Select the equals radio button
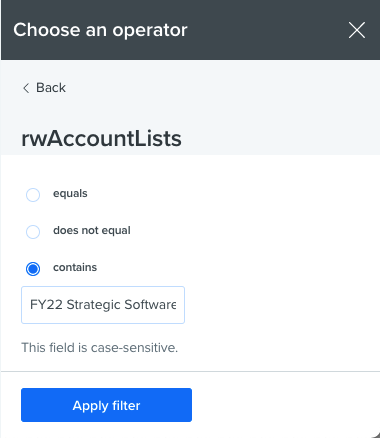380x438 pixels. click(x=33, y=195)
